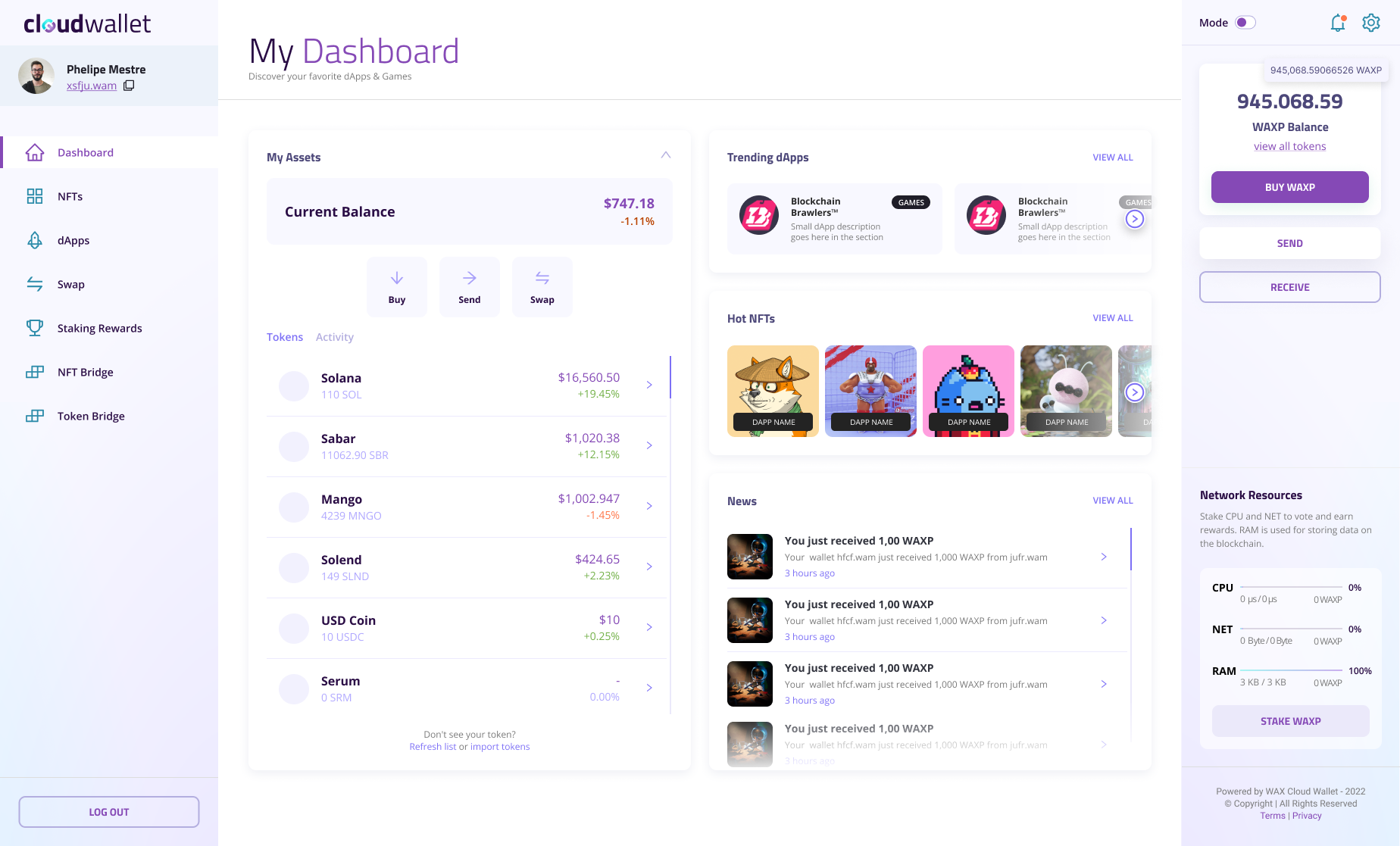Click the STAKE WAXP button
The width and height of the screenshot is (1400, 846).
pyautogui.click(x=1291, y=721)
